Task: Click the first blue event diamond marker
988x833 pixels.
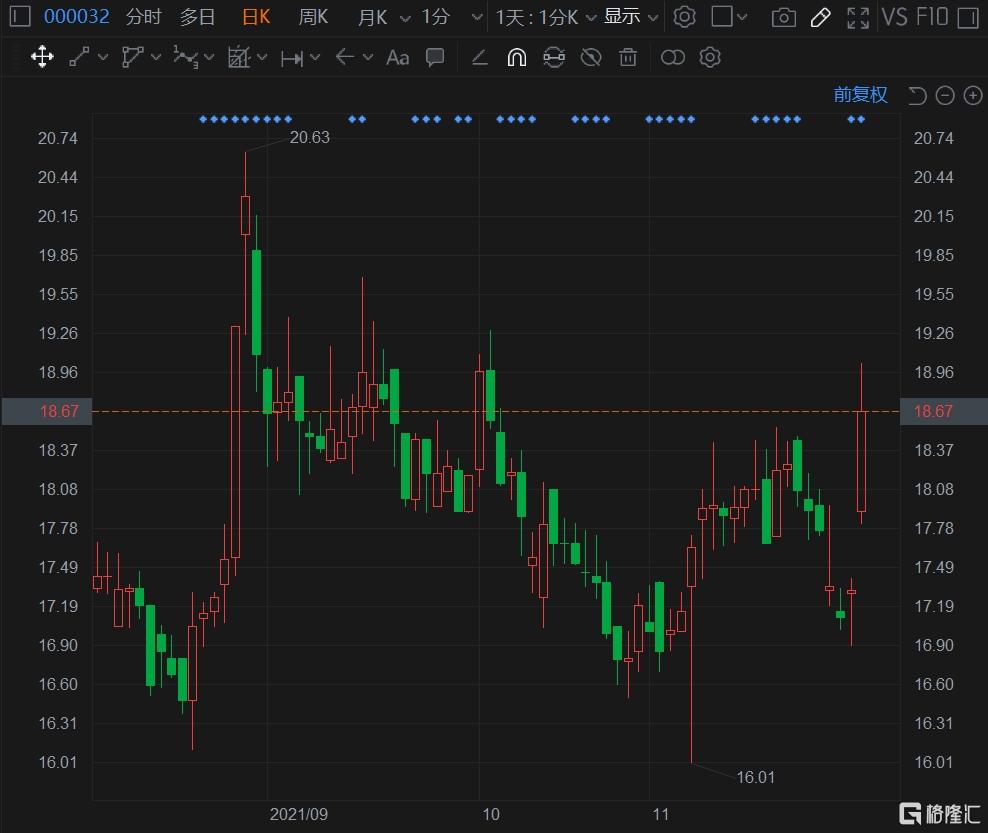Action: (x=203, y=119)
